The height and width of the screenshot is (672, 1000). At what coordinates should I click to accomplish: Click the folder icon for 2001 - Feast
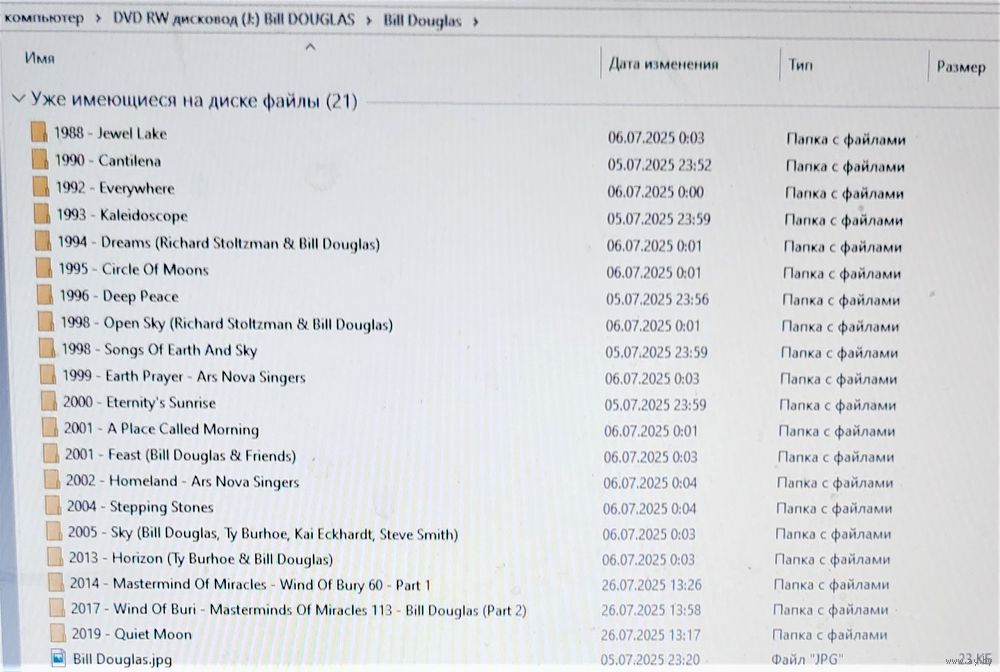[x=50, y=454]
